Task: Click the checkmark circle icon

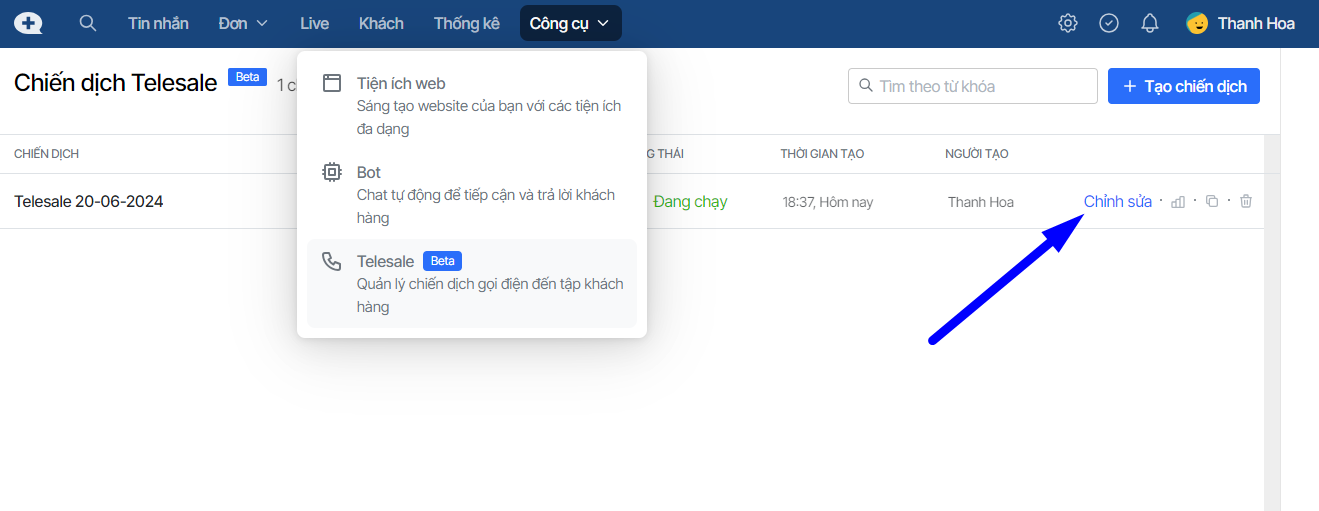Action: point(1109,23)
